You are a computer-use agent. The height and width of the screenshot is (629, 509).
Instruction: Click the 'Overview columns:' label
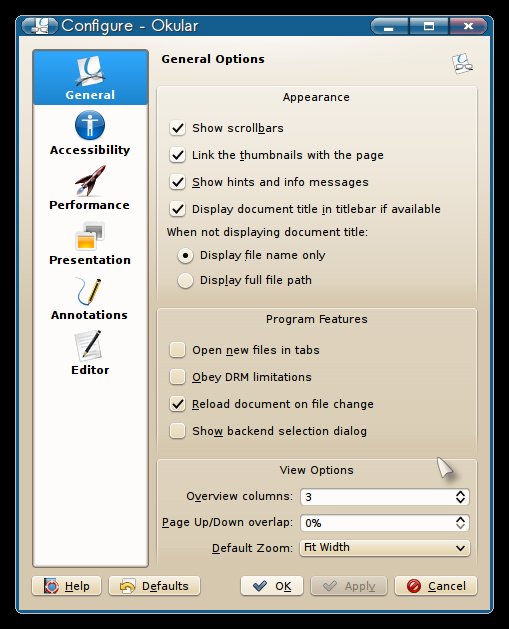(x=239, y=496)
